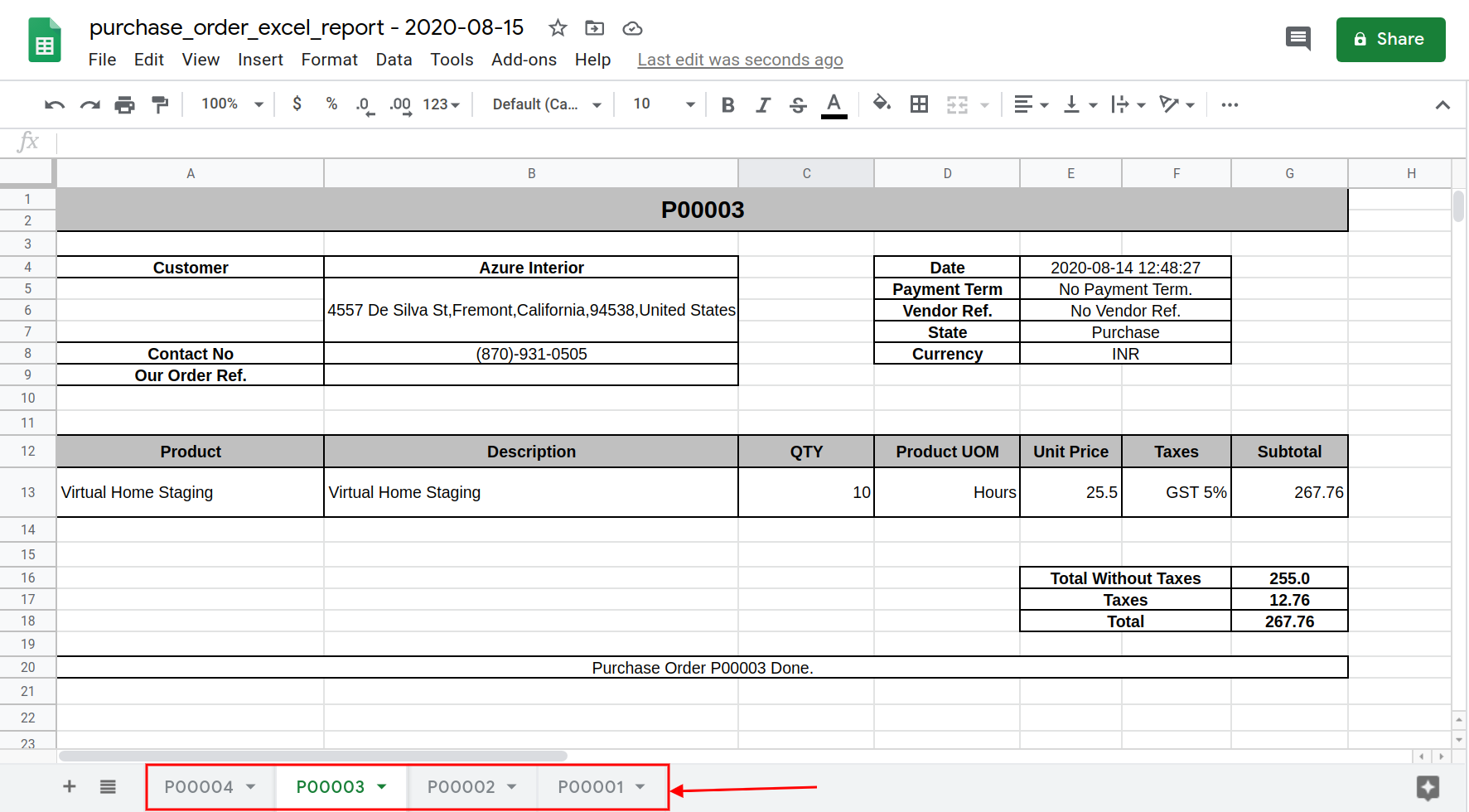Add a new sheet with plus icon
This screenshot has height=812, width=1469.
70,786
